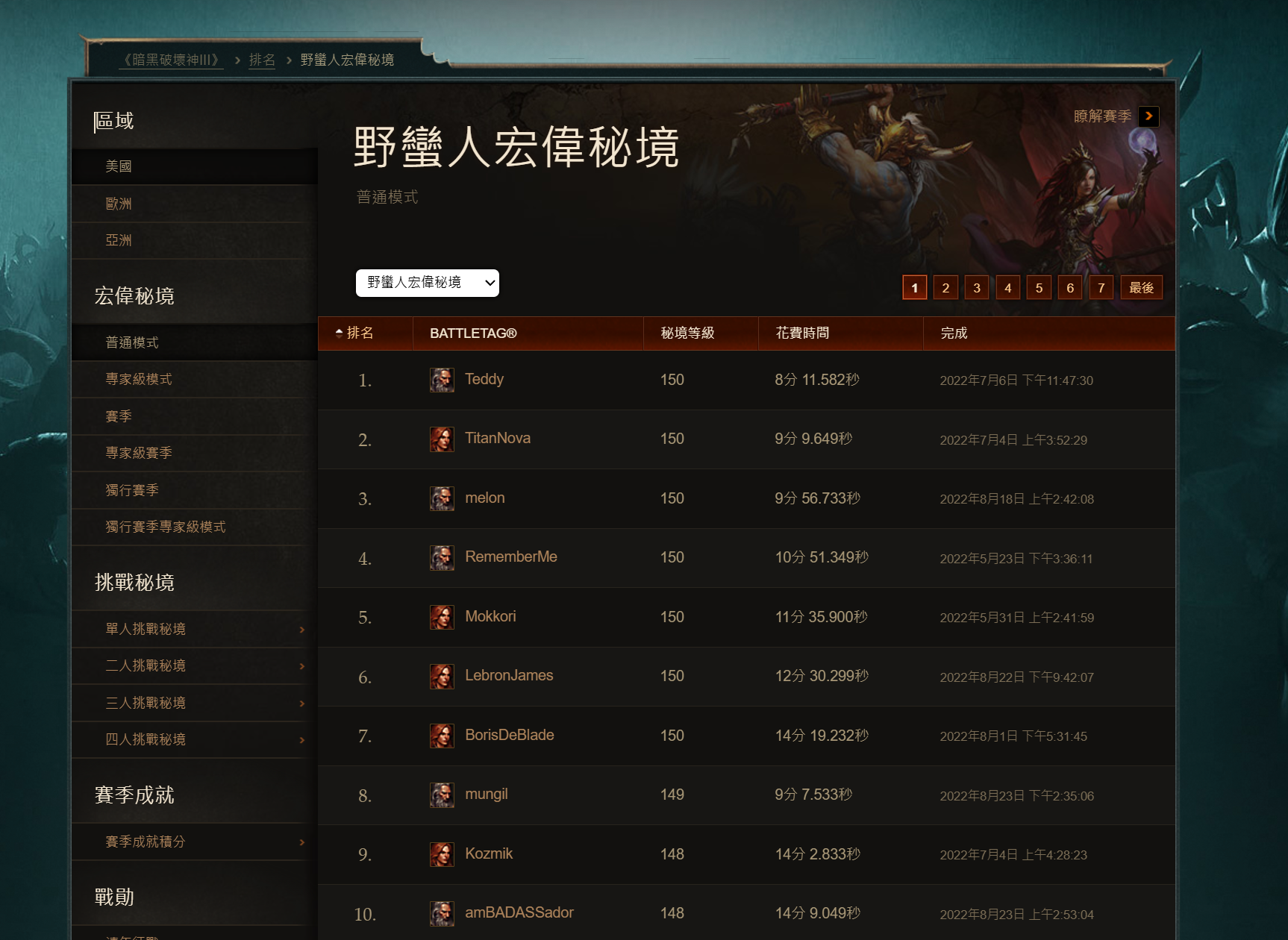Click Kozmik's character portrait icon
Image resolution: width=1288 pixels, height=940 pixels.
click(x=442, y=854)
